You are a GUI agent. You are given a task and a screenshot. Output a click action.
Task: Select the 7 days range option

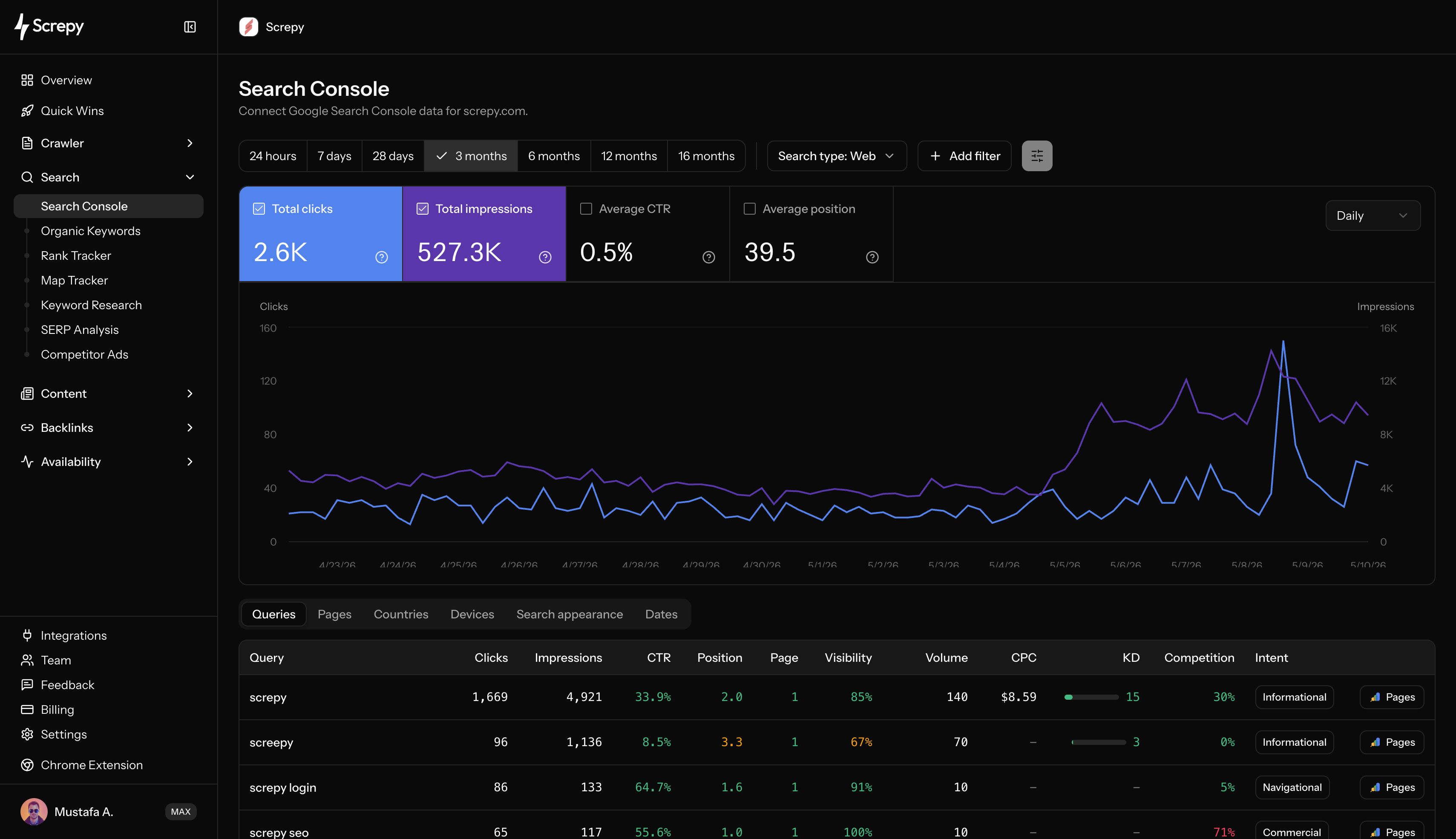click(x=334, y=155)
